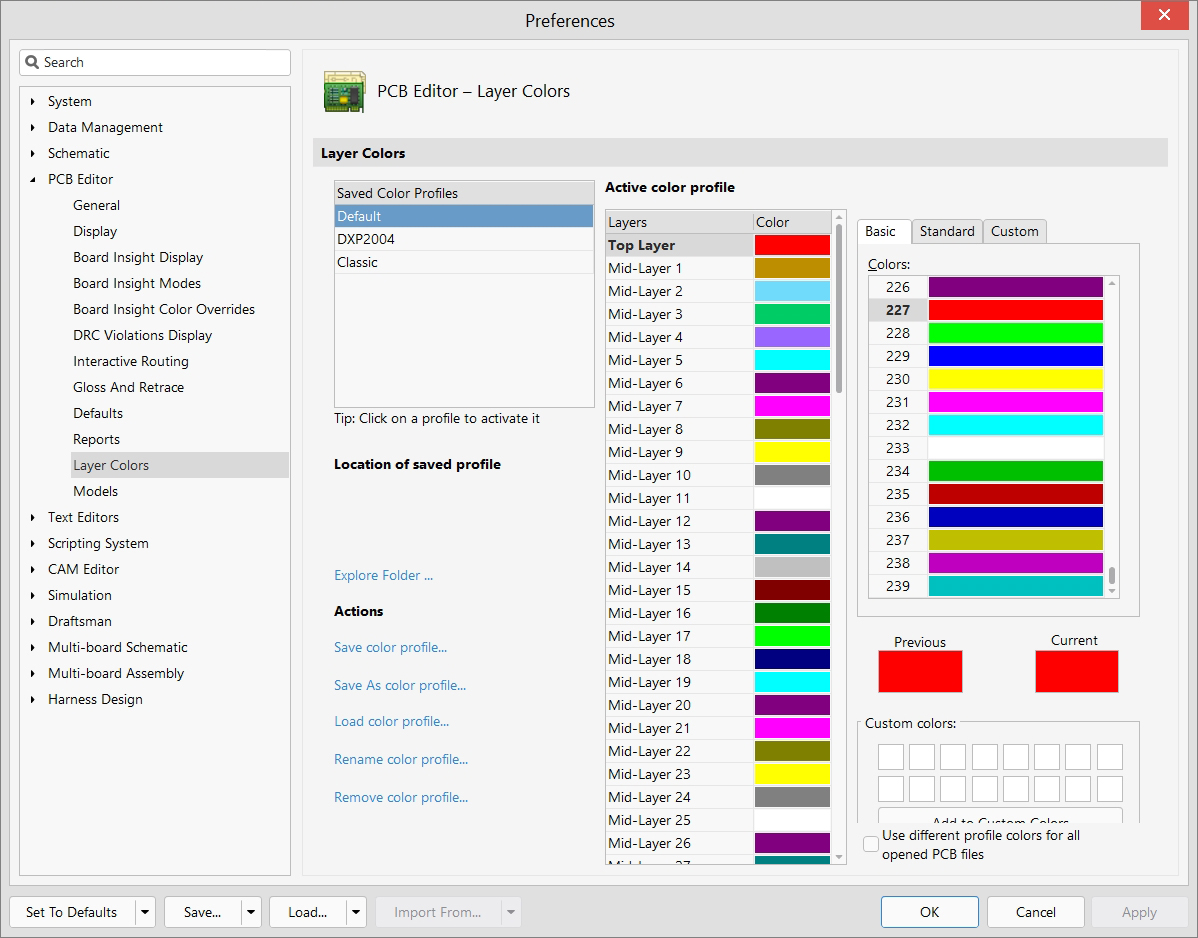Click Remove color profile link

(401, 797)
